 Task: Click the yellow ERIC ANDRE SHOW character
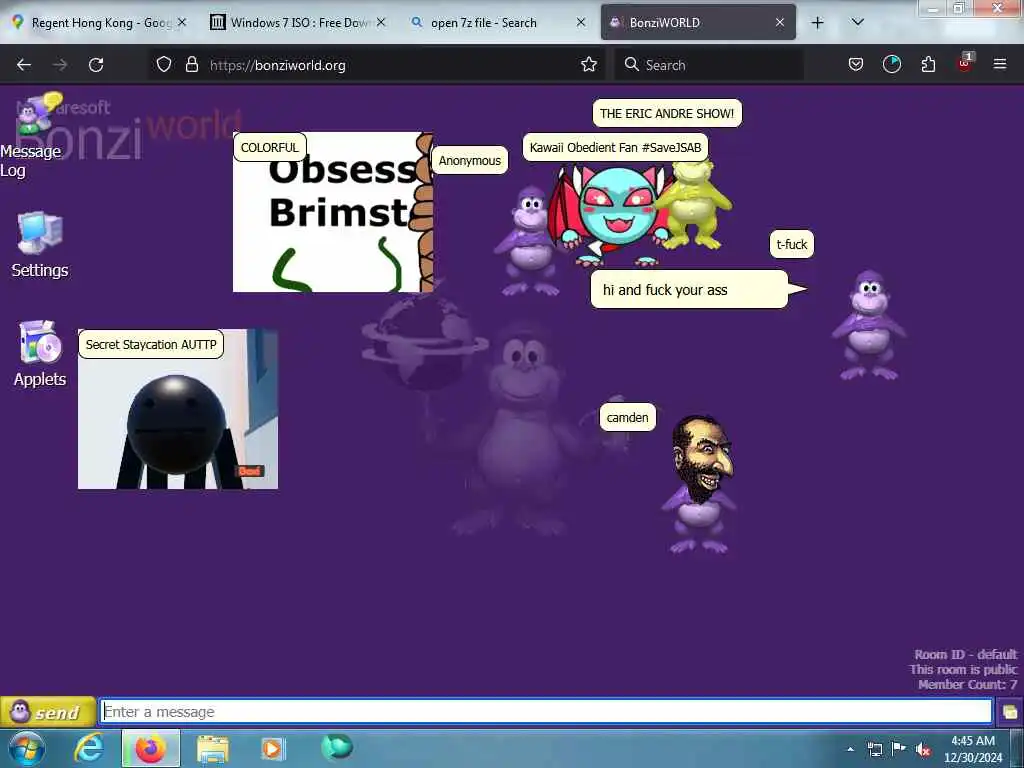point(696,206)
